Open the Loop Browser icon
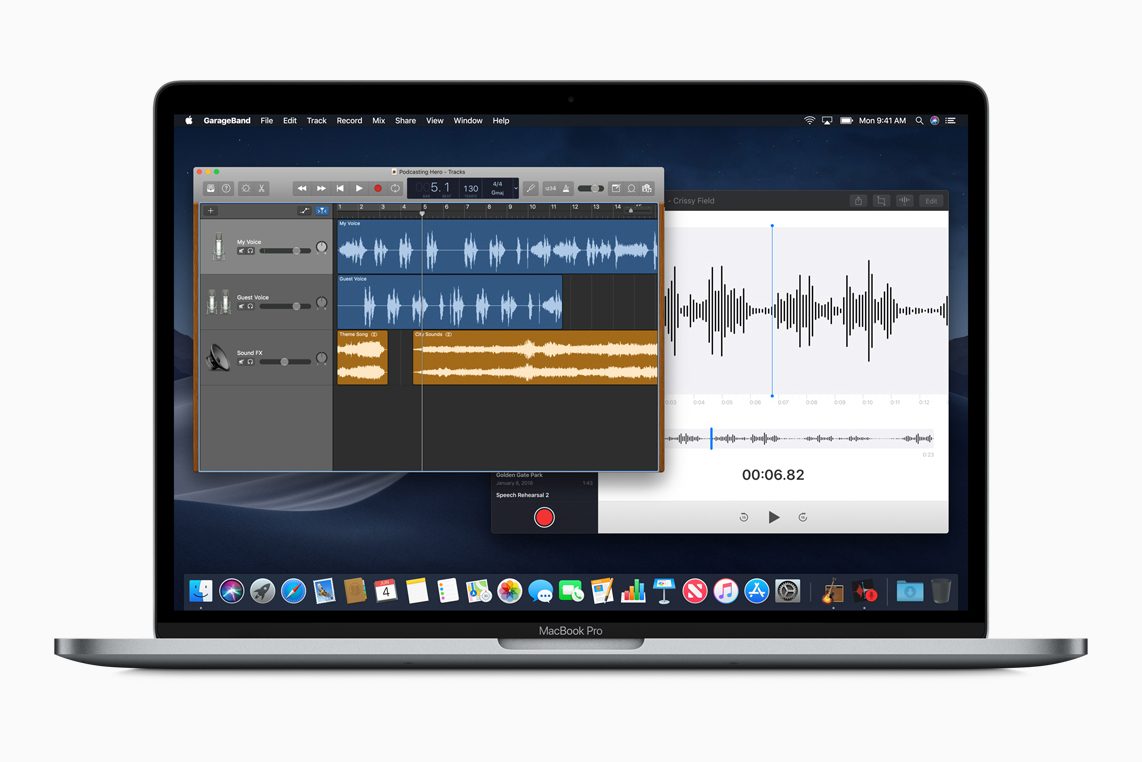 (x=630, y=188)
